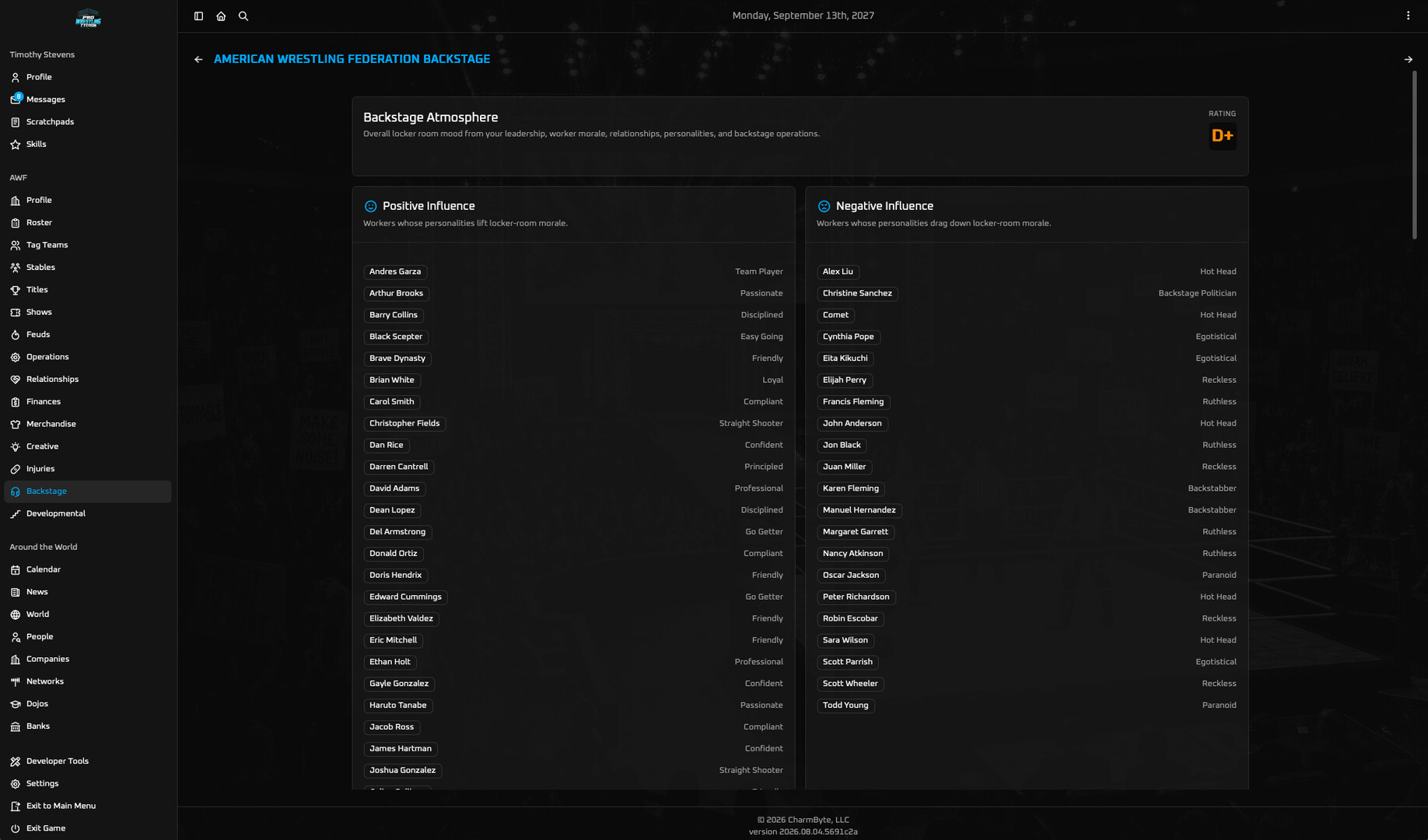The height and width of the screenshot is (840, 1428).
Task: Open AWF company Profile
Action: tap(87, 201)
